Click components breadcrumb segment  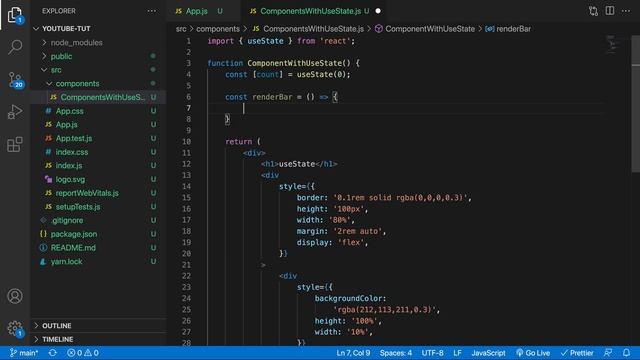(218, 29)
